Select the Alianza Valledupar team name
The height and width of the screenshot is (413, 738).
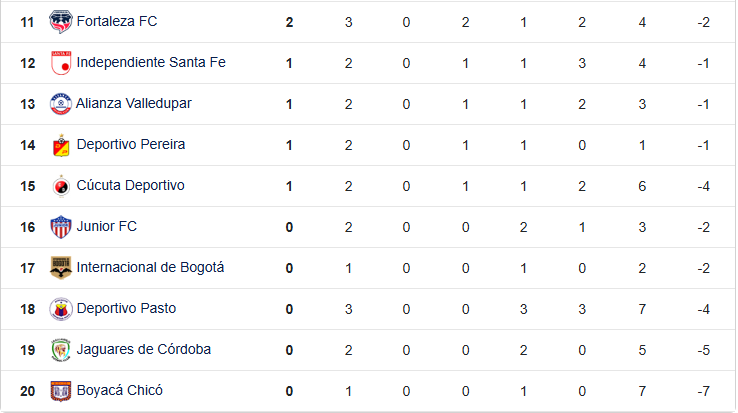click(134, 103)
